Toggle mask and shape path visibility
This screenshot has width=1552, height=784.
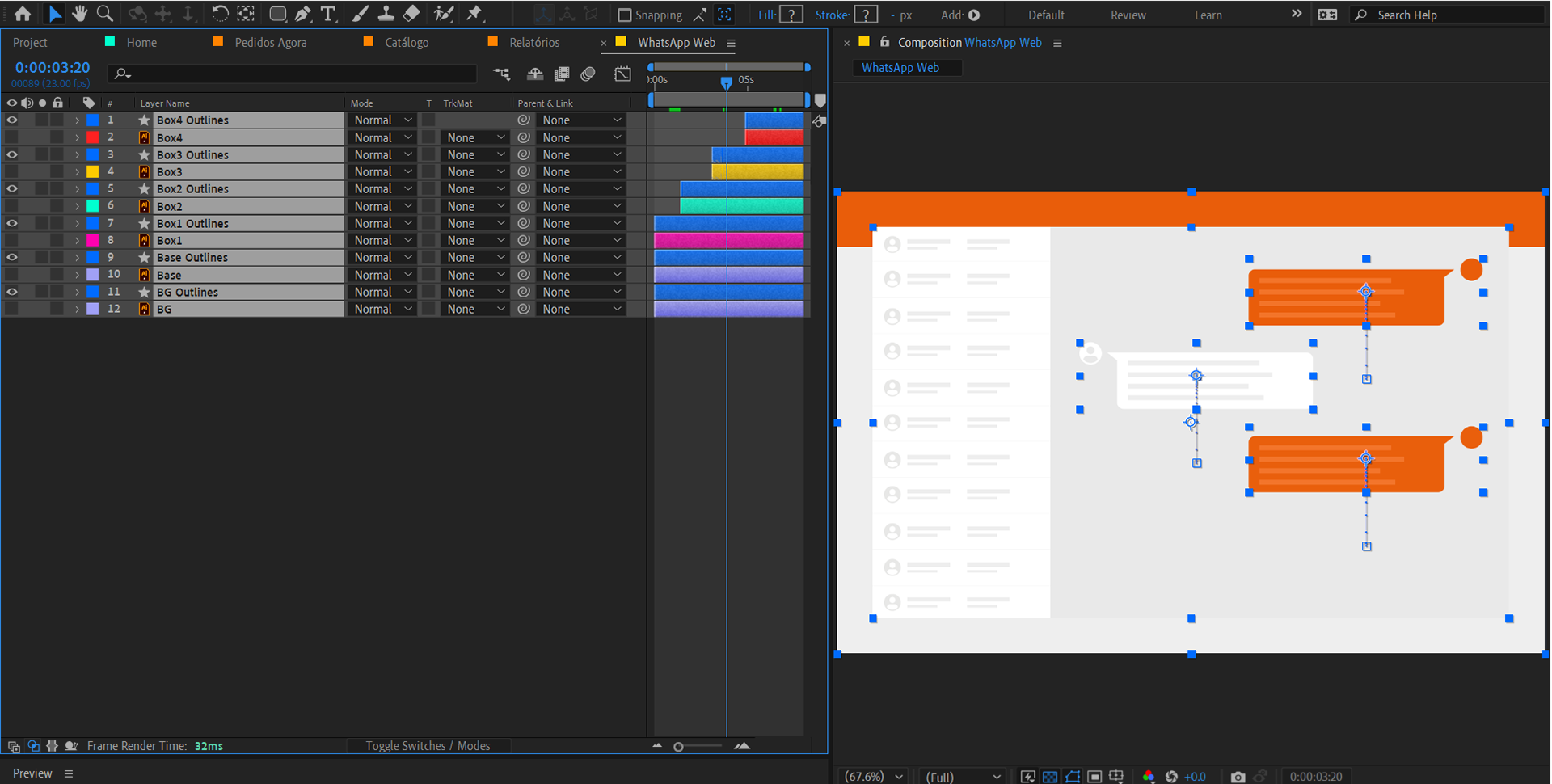click(1073, 776)
